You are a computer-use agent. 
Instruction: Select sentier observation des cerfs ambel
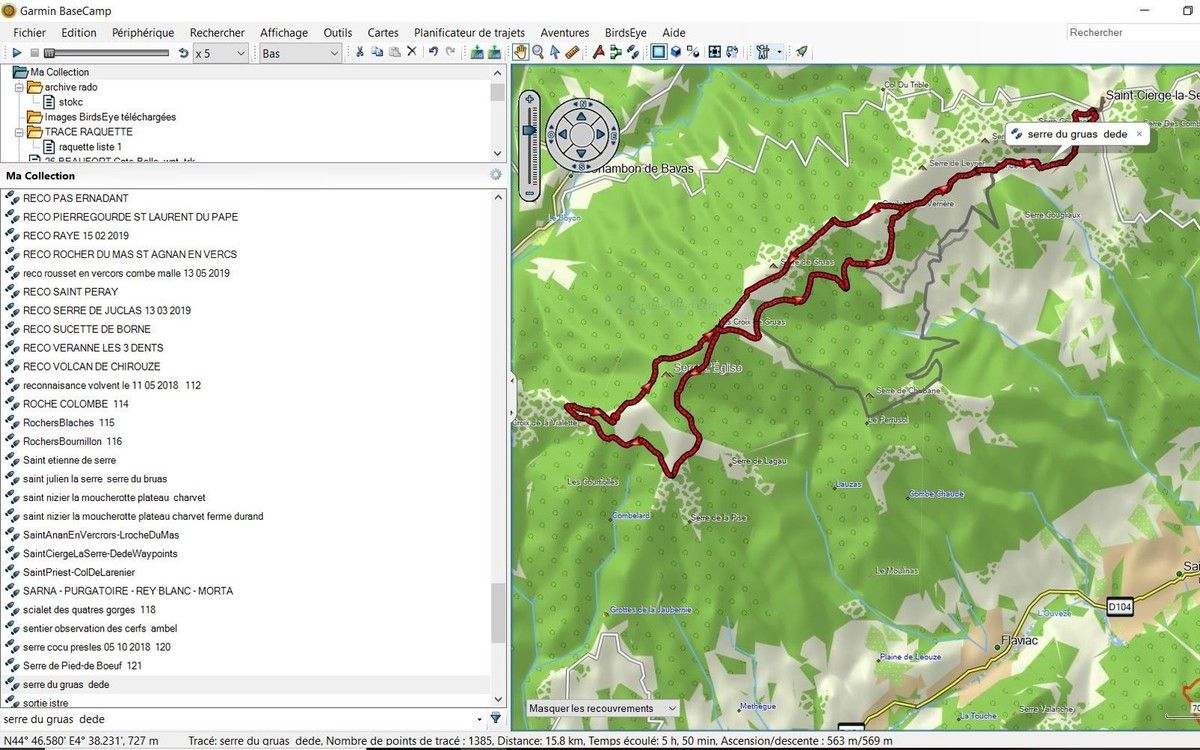coord(100,629)
